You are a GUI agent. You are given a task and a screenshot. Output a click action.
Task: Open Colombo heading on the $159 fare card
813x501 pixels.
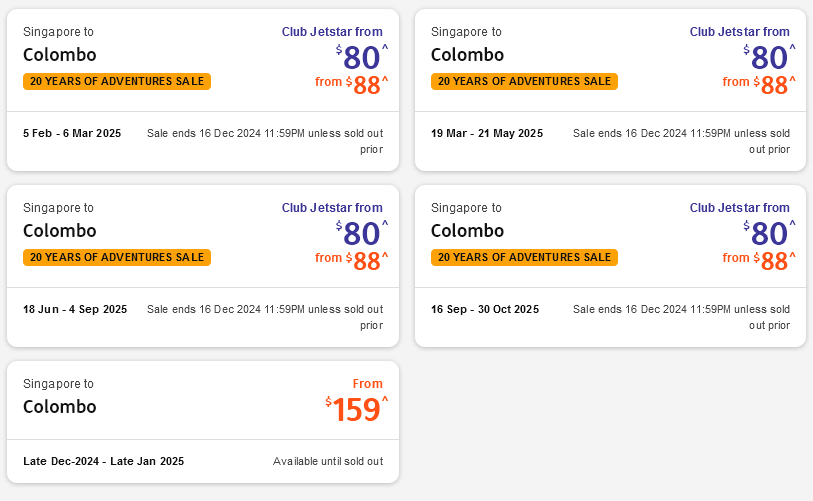click(x=60, y=407)
